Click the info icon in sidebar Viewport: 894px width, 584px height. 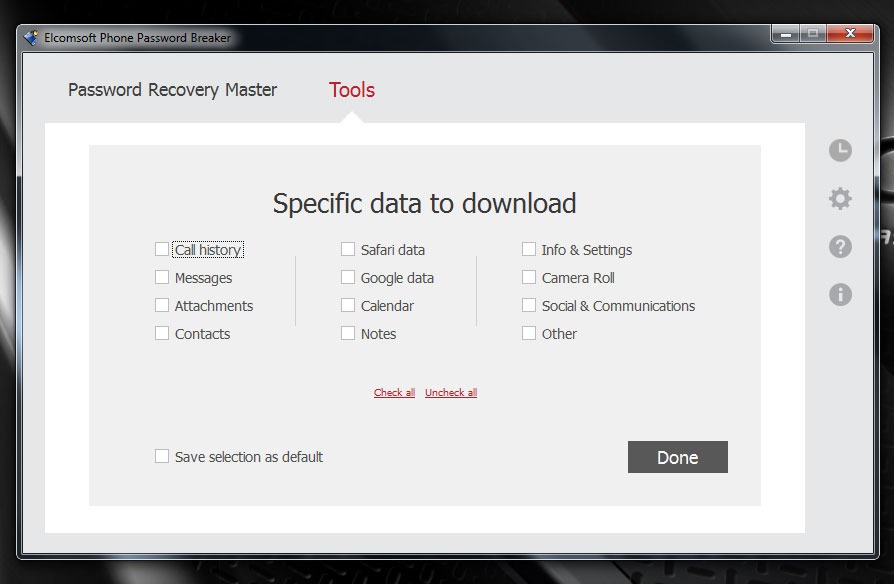click(840, 295)
